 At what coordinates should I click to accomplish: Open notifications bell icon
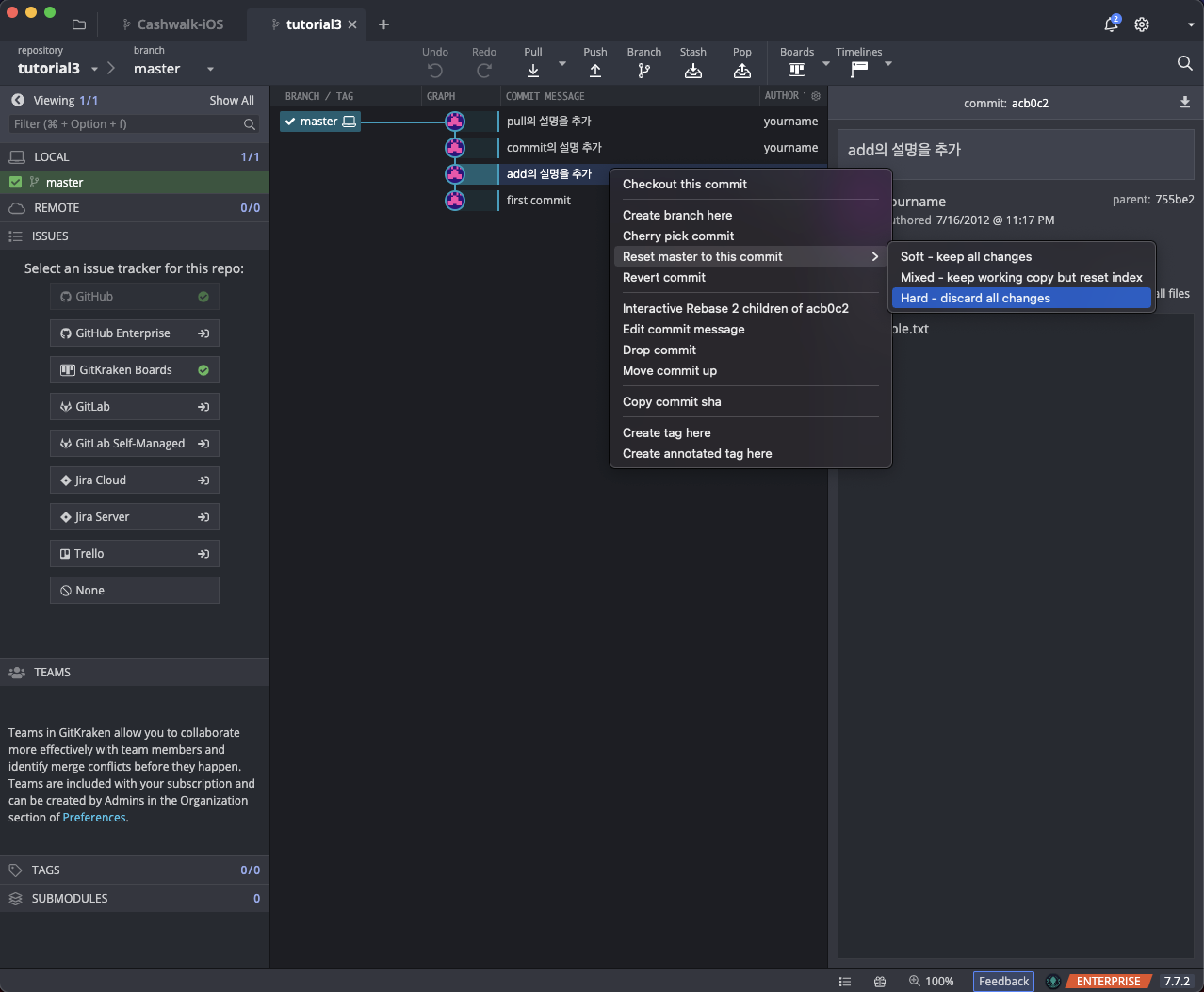coord(1112,24)
